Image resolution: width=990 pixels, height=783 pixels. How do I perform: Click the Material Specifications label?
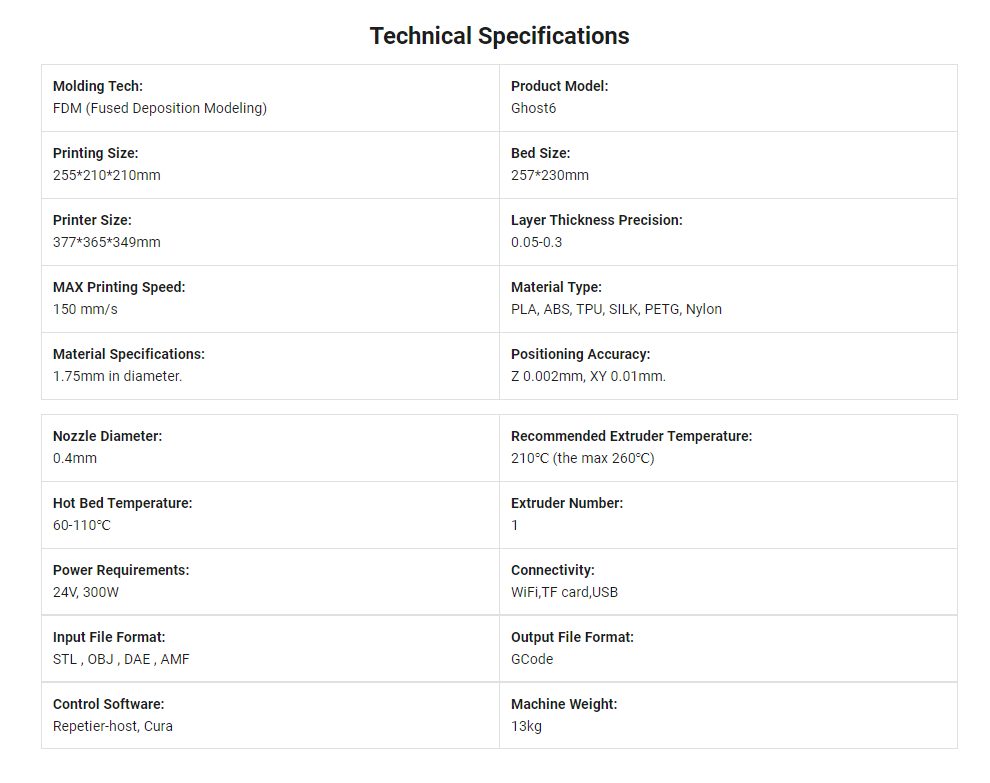point(129,354)
